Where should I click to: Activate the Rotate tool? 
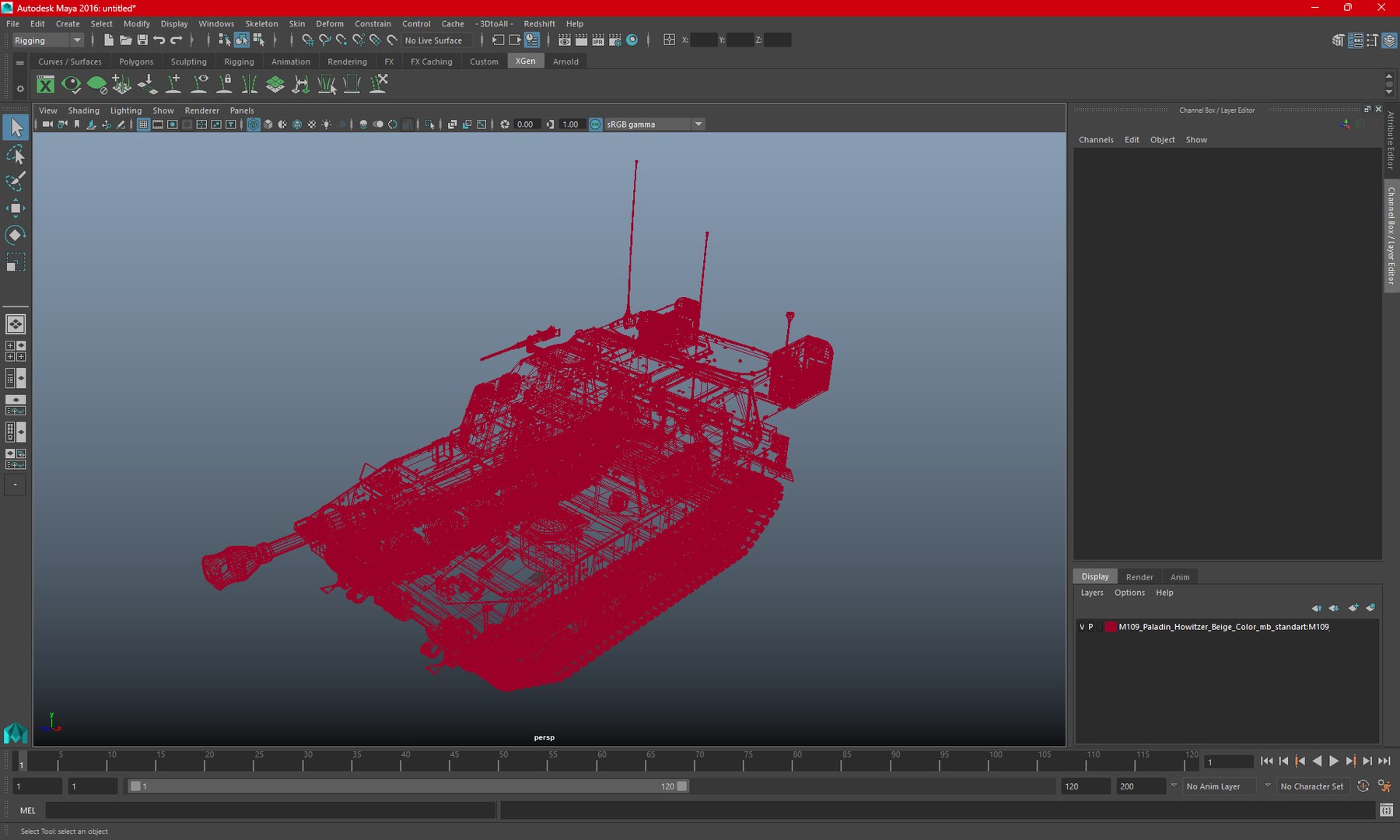click(x=16, y=235)
